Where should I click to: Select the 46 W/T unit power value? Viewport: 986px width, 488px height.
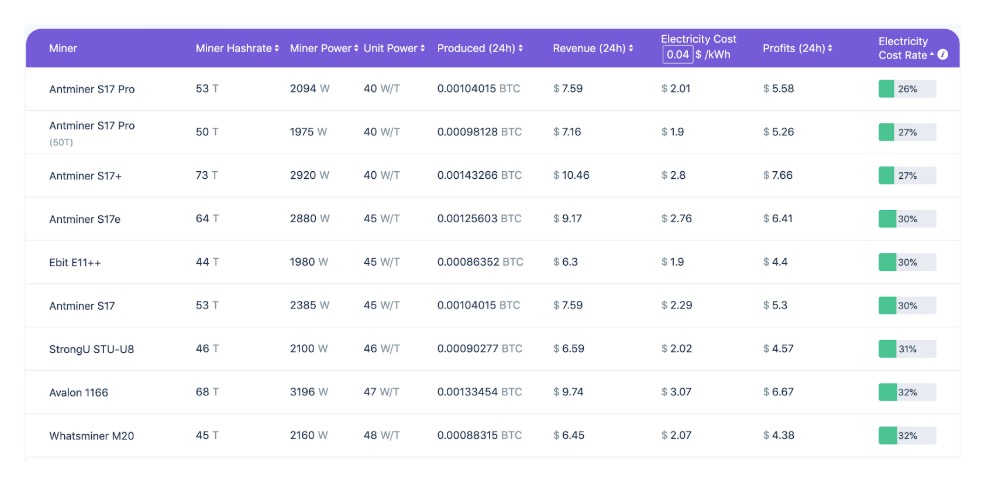pos(382,348)
